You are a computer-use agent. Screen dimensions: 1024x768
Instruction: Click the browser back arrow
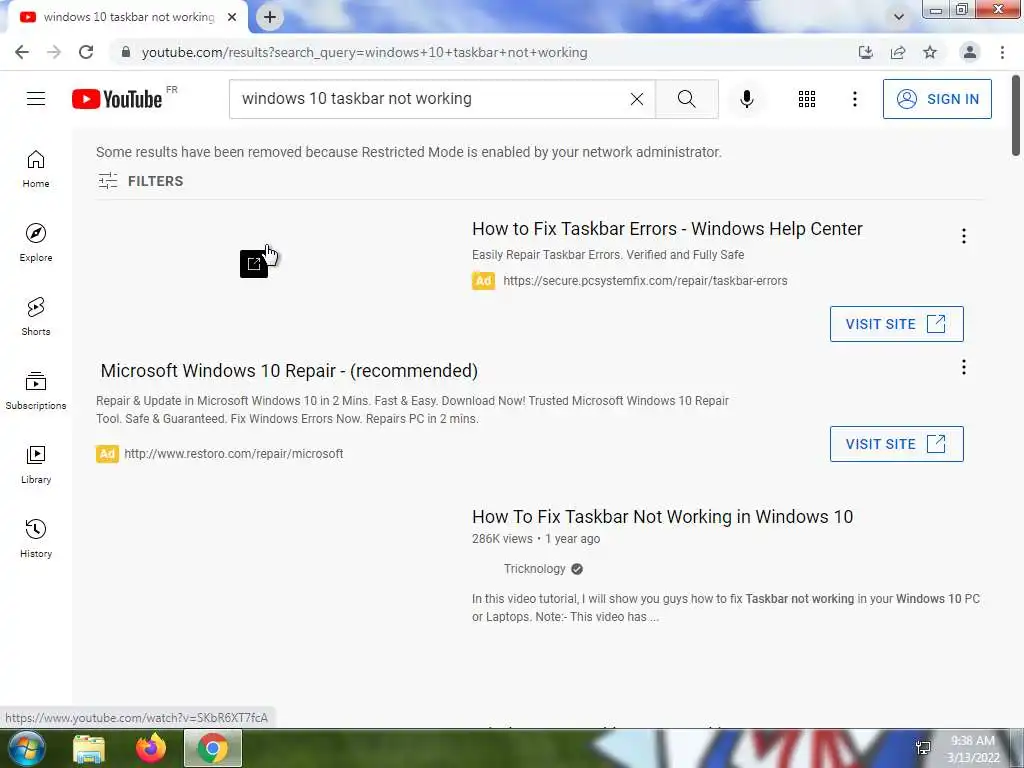22,52
